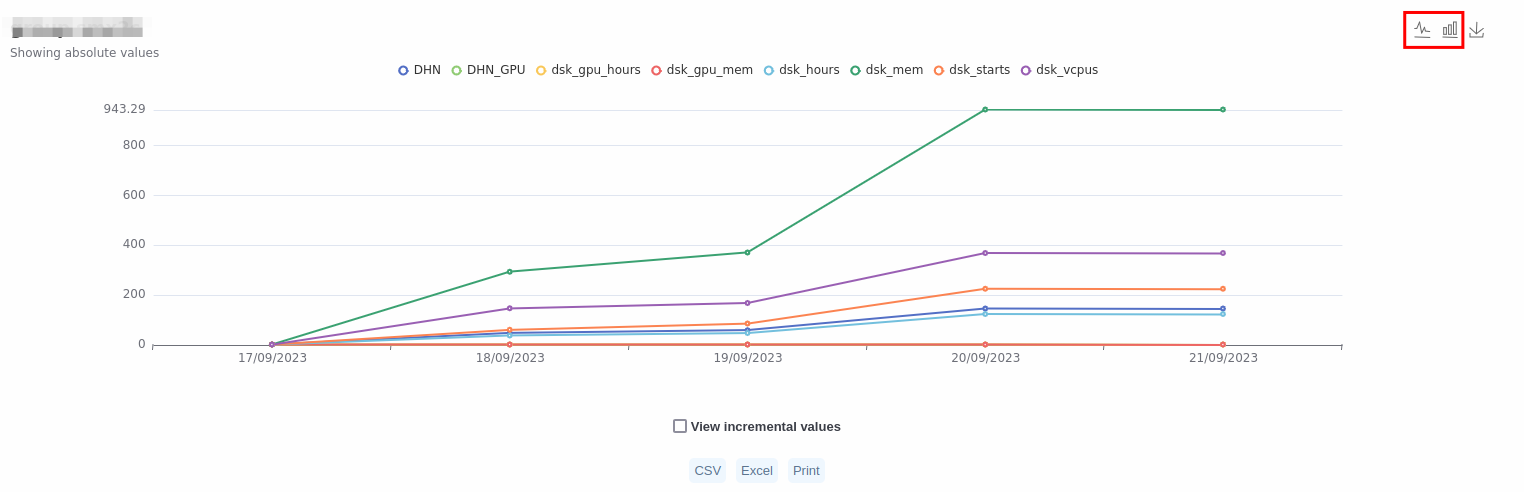Viewport: 1524px width, 492px height.
Task: Switch chart to line view
Action: pos(1421,30)
